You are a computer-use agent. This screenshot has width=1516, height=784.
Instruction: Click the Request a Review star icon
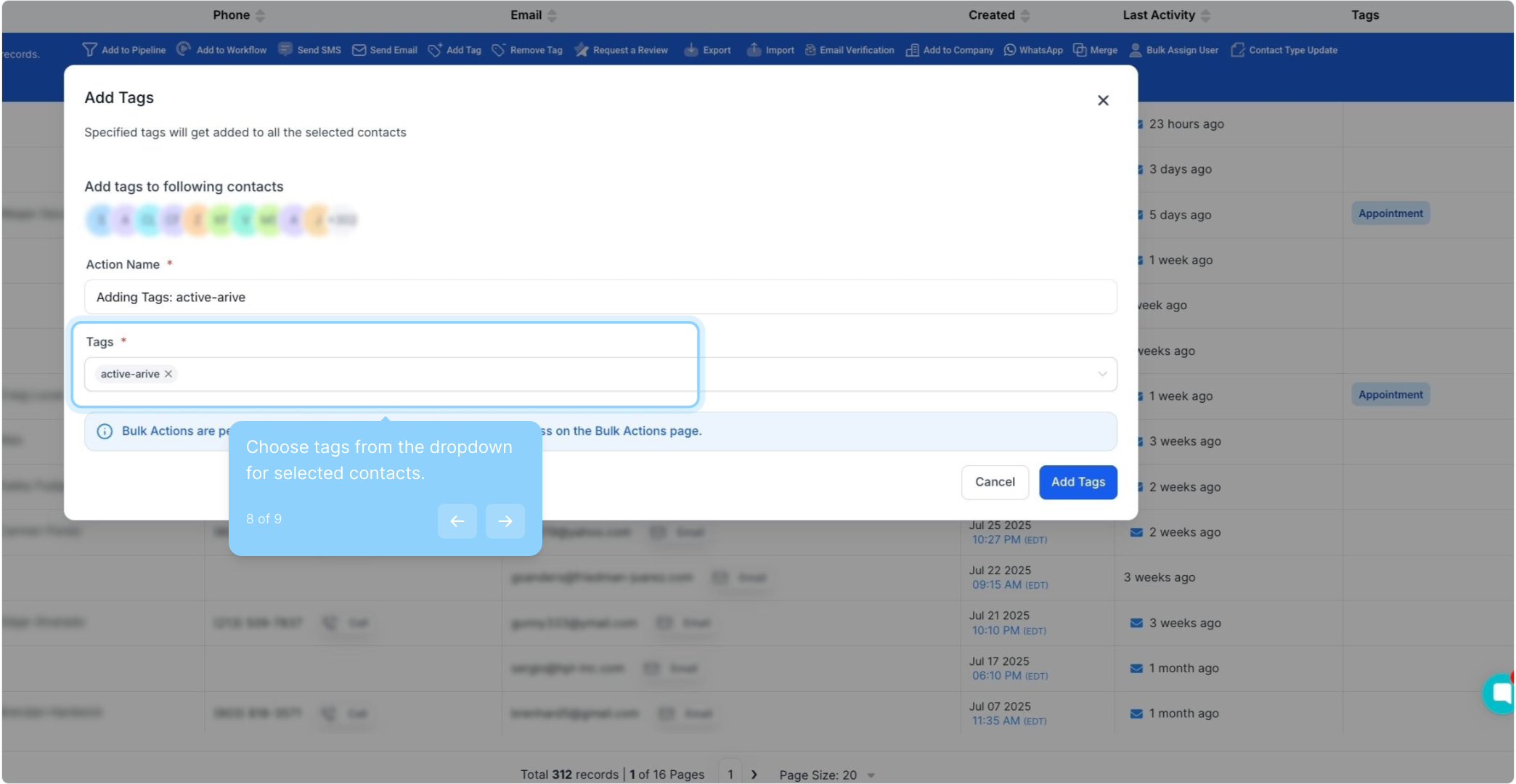(x=581, y=49)
